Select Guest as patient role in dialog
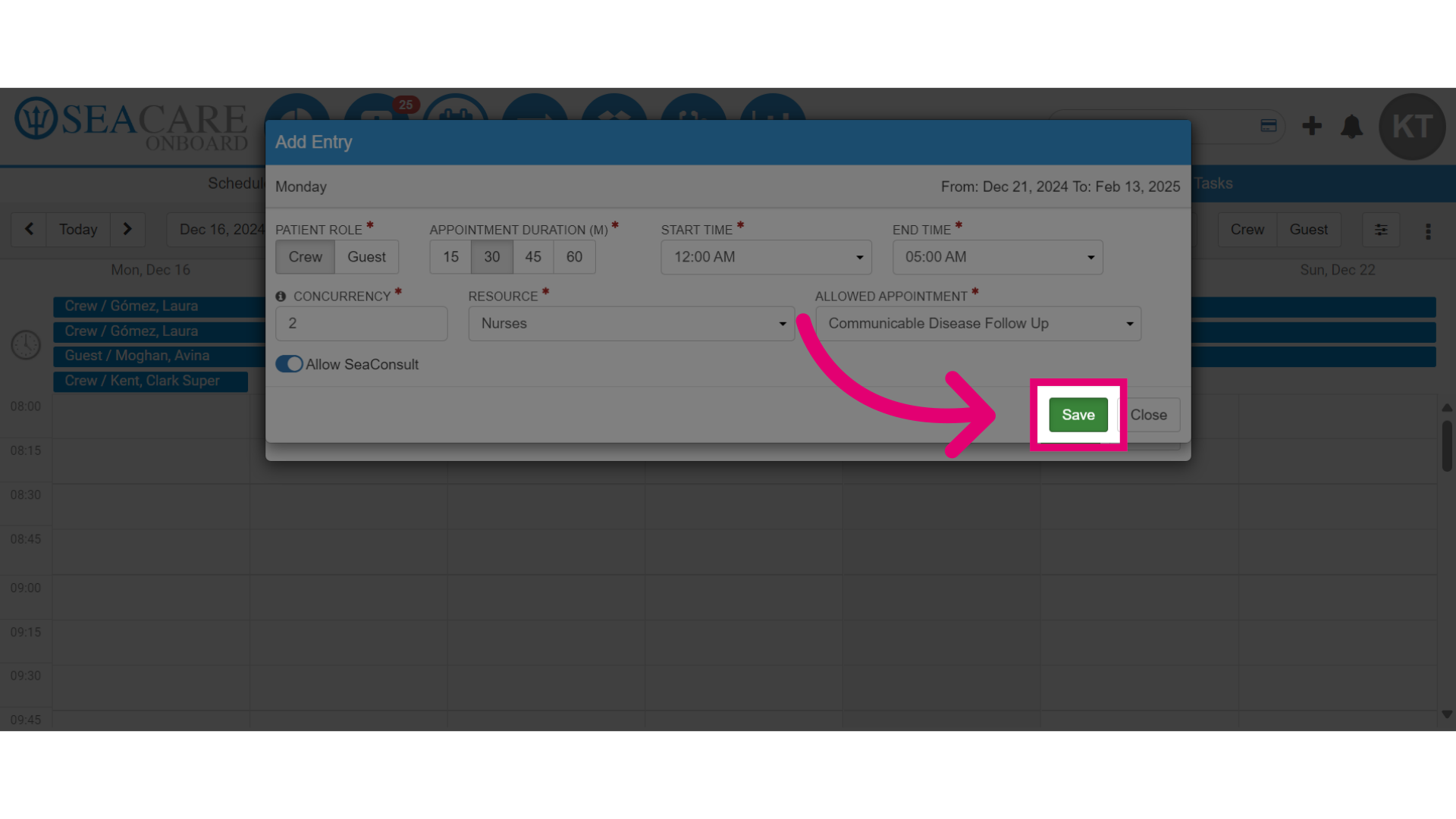Image resolution: width=1456 pixels, height=819 pixels. pyautogui.click(x=366, y=257)
